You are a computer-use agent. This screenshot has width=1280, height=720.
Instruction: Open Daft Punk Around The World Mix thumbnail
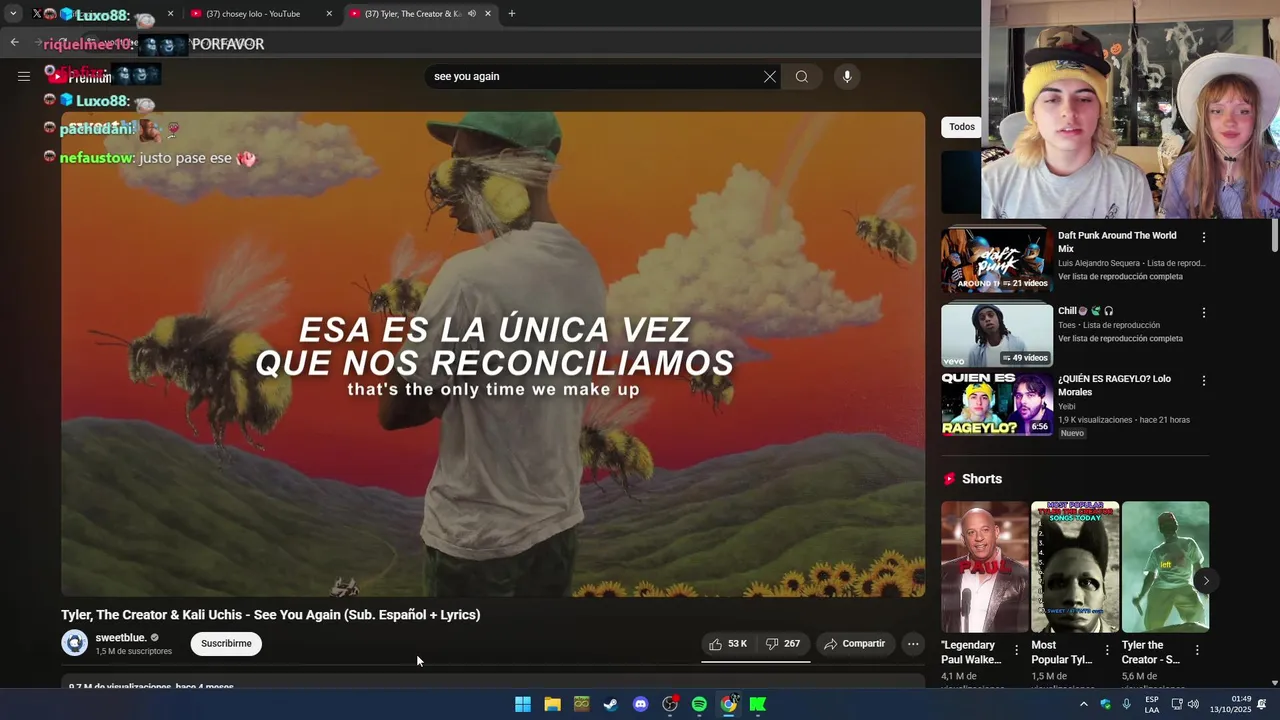pos(997,259)
